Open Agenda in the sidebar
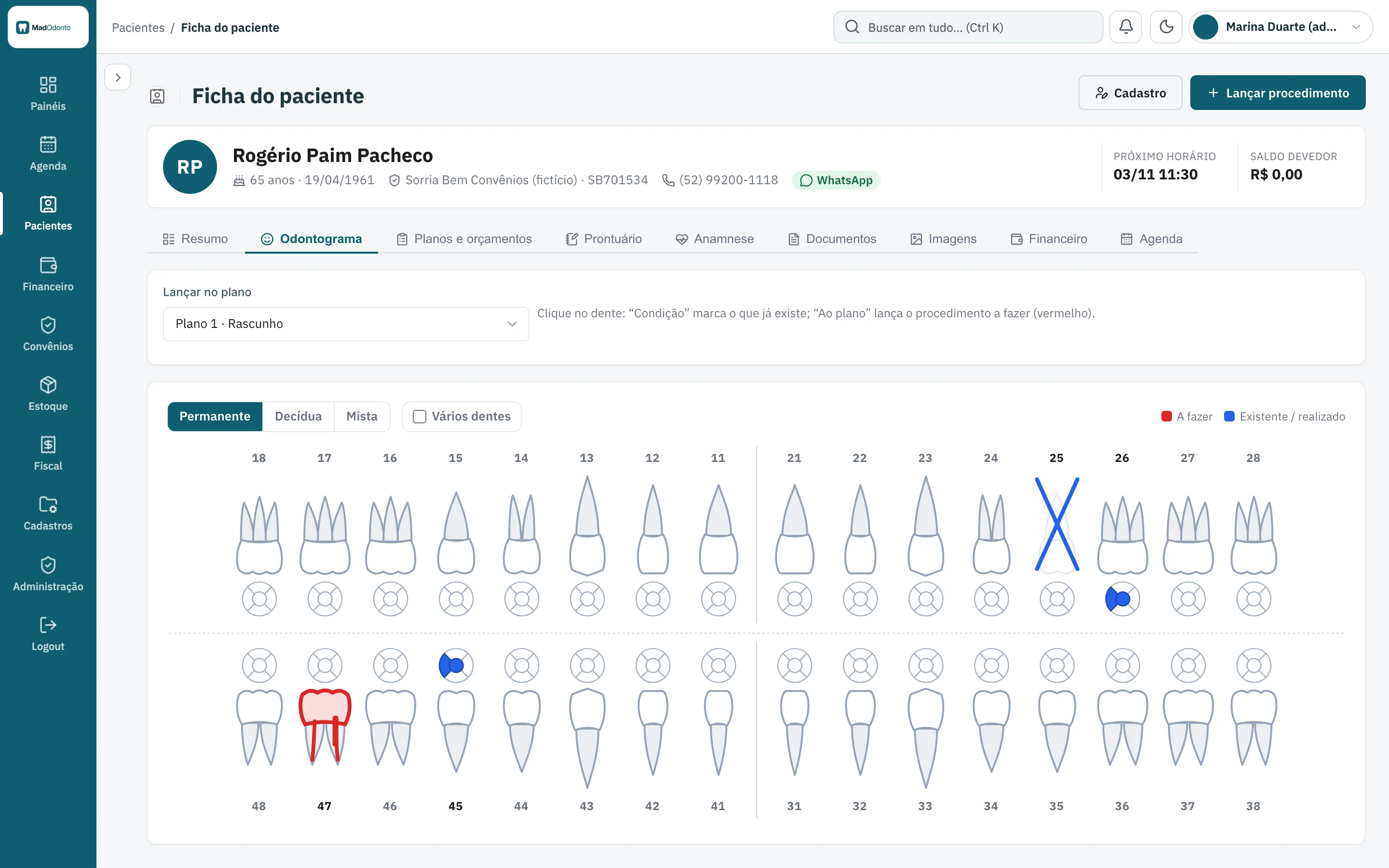 [x=48, y=153]
